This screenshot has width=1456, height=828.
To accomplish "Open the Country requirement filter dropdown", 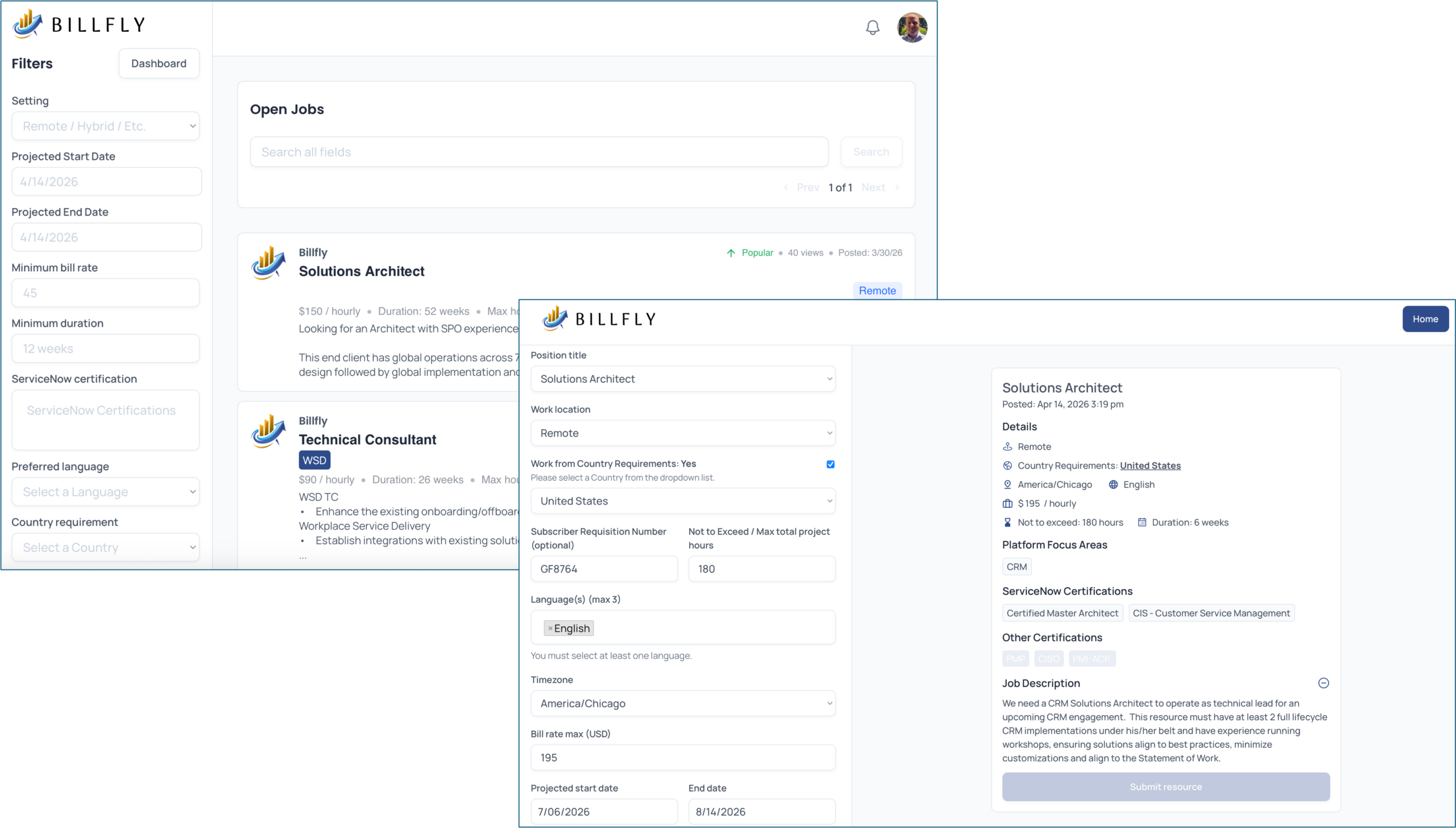I will (106, 548).
